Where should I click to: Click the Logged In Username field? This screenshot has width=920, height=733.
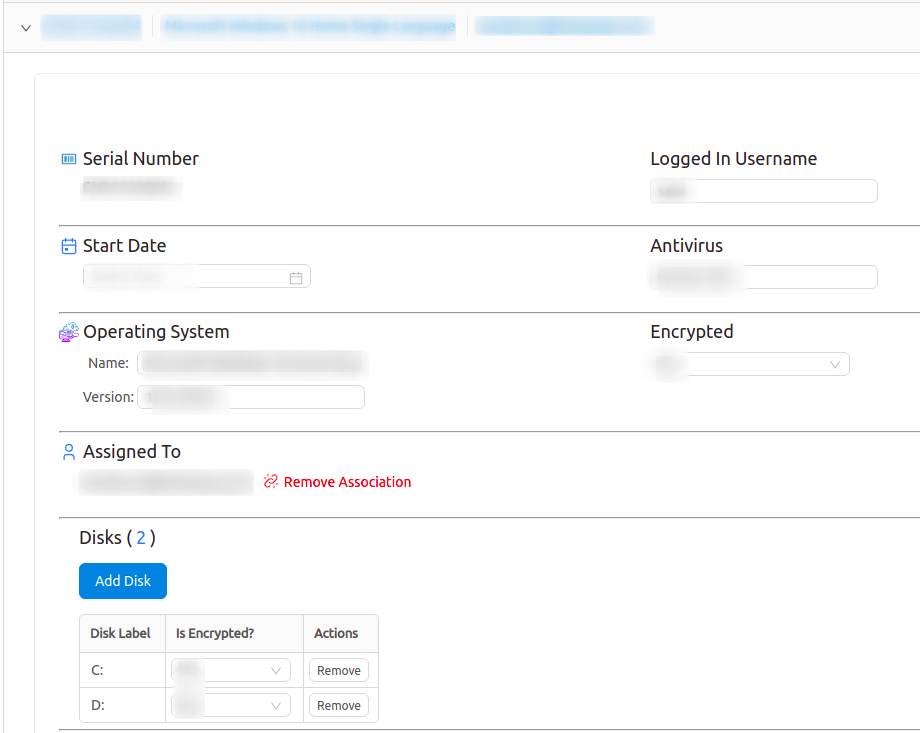click(763, 191)
